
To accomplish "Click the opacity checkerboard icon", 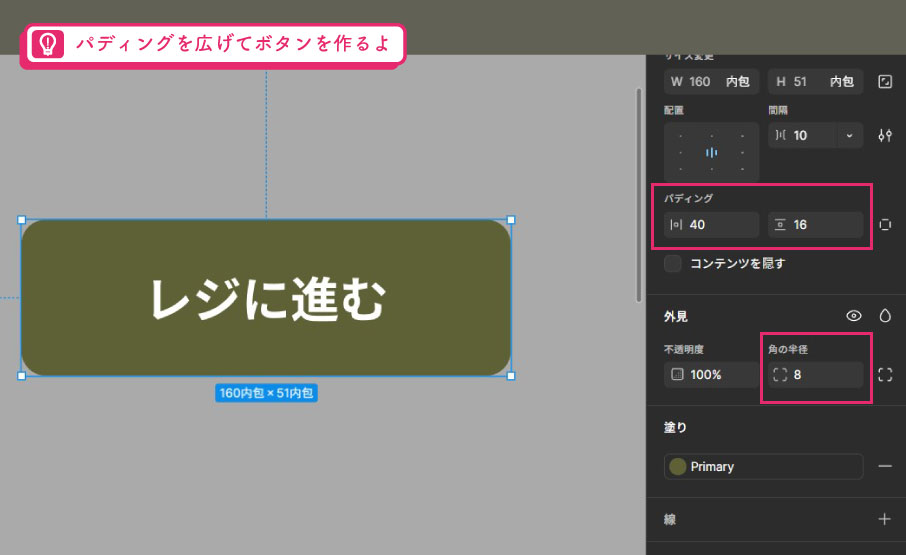I will pos(677,374).
